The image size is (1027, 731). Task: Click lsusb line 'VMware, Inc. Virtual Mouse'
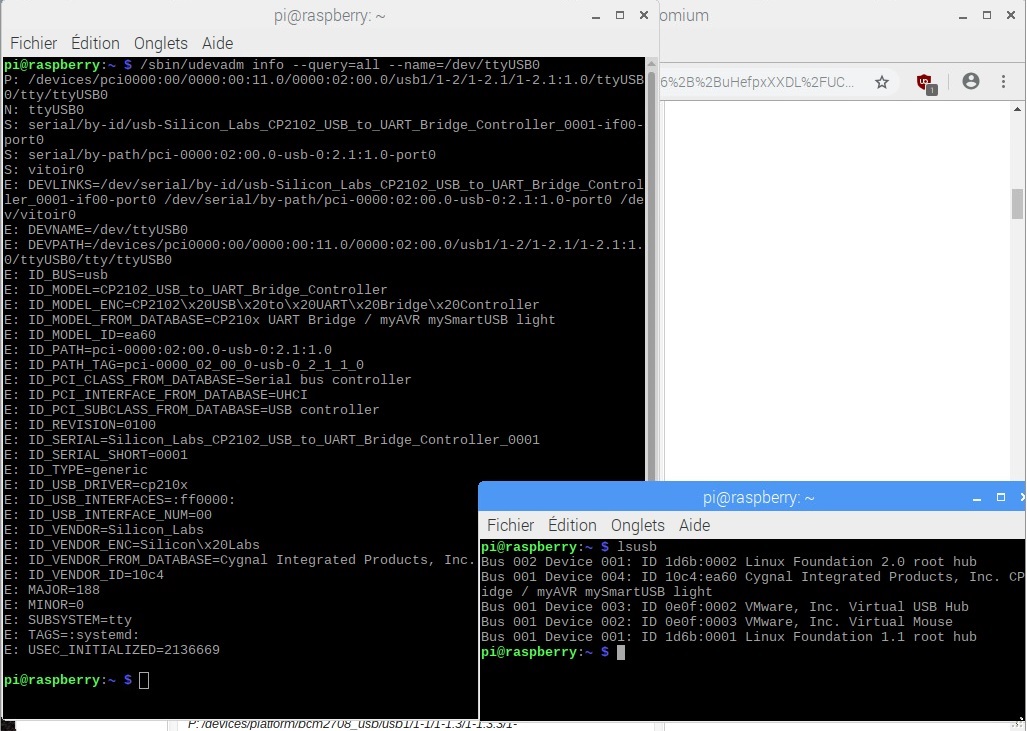click(717, 622)
